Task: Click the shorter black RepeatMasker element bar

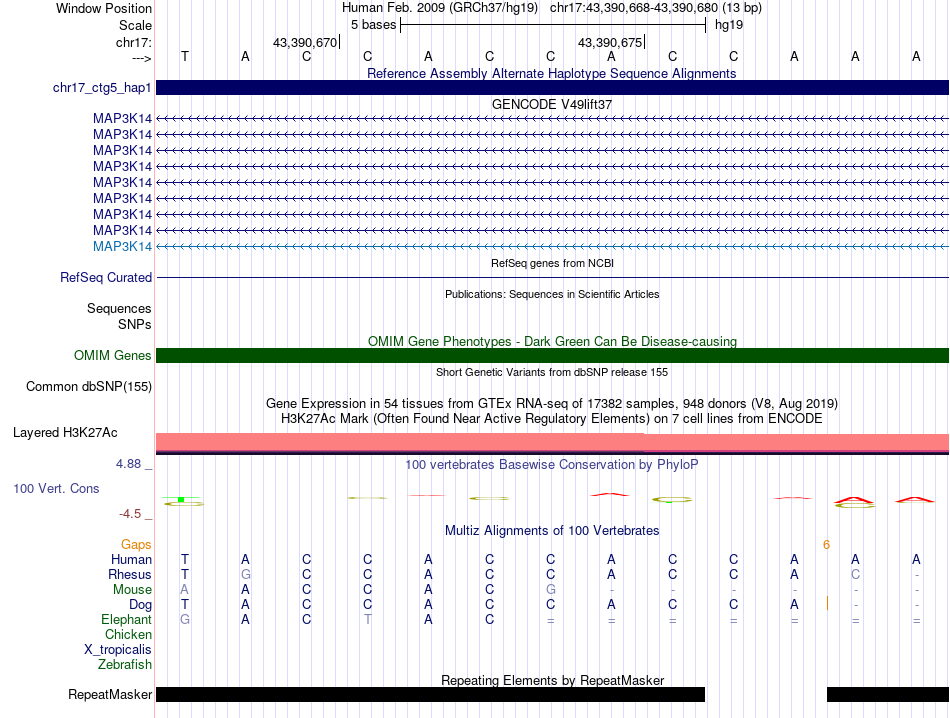Action: [x=888, y=694]
